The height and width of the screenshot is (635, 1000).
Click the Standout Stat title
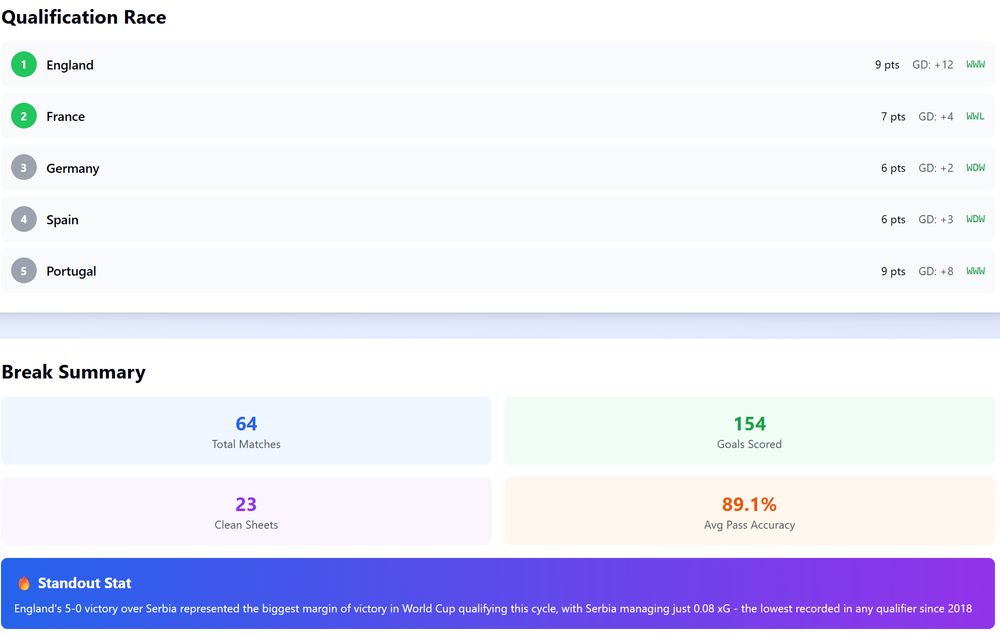84,583
